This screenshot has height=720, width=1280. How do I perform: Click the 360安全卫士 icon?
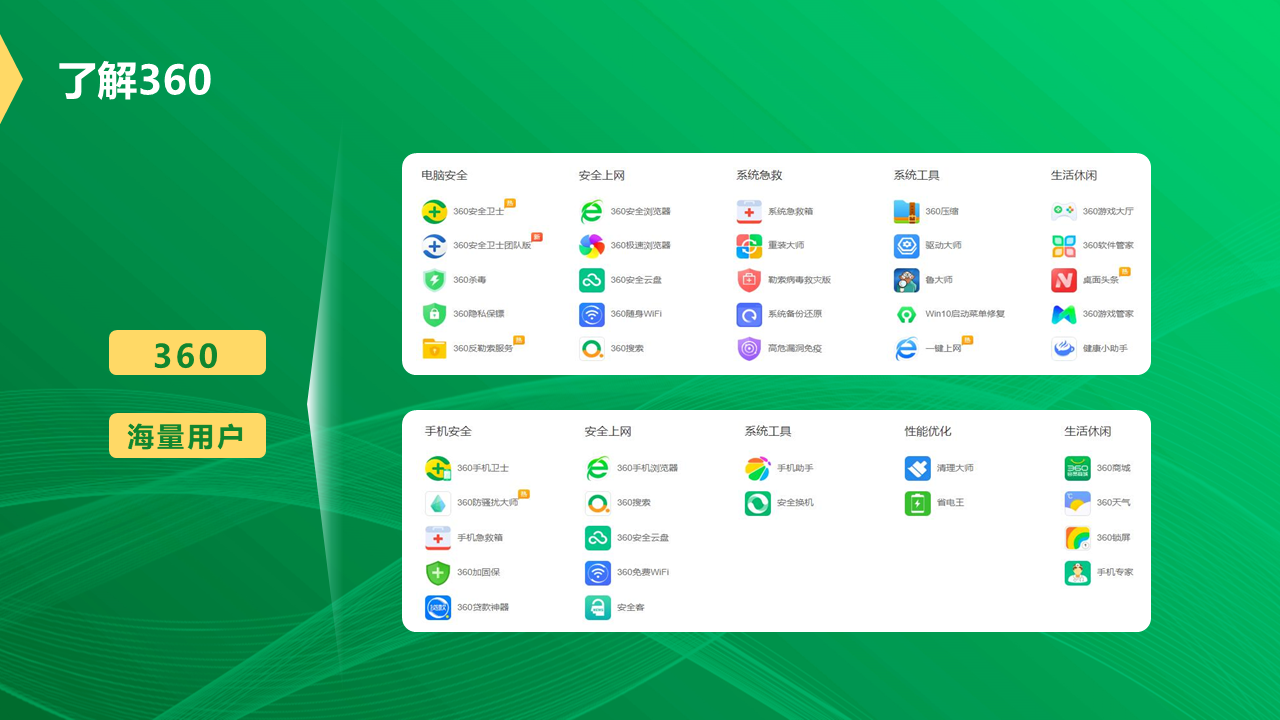coord(434,212)
